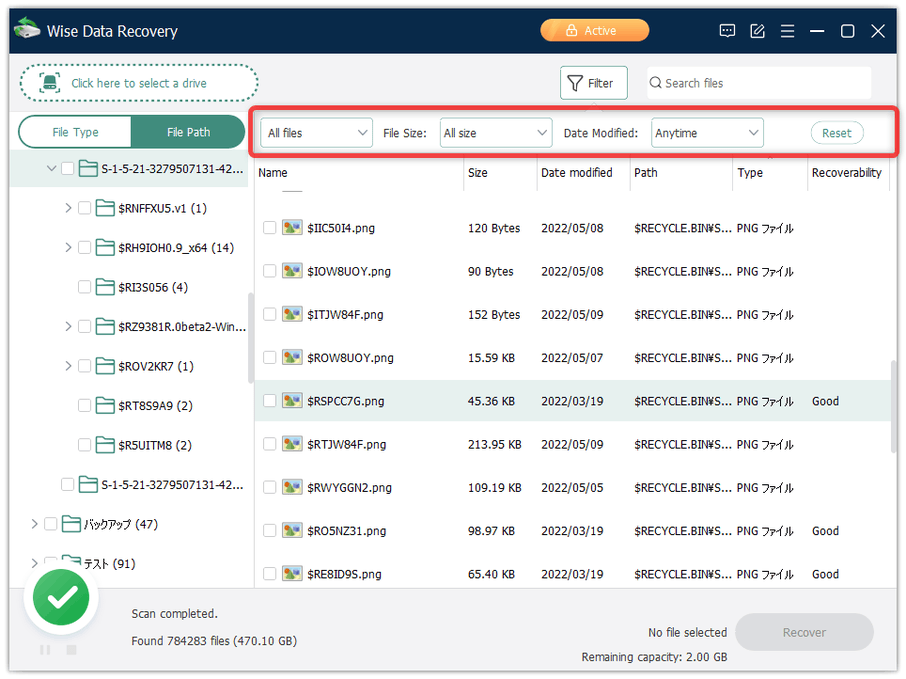Expand the $RZ9381R.0beta2-Win folder
Image resolution: width=906 pixels, height=679 pixels.
(68, 327)
